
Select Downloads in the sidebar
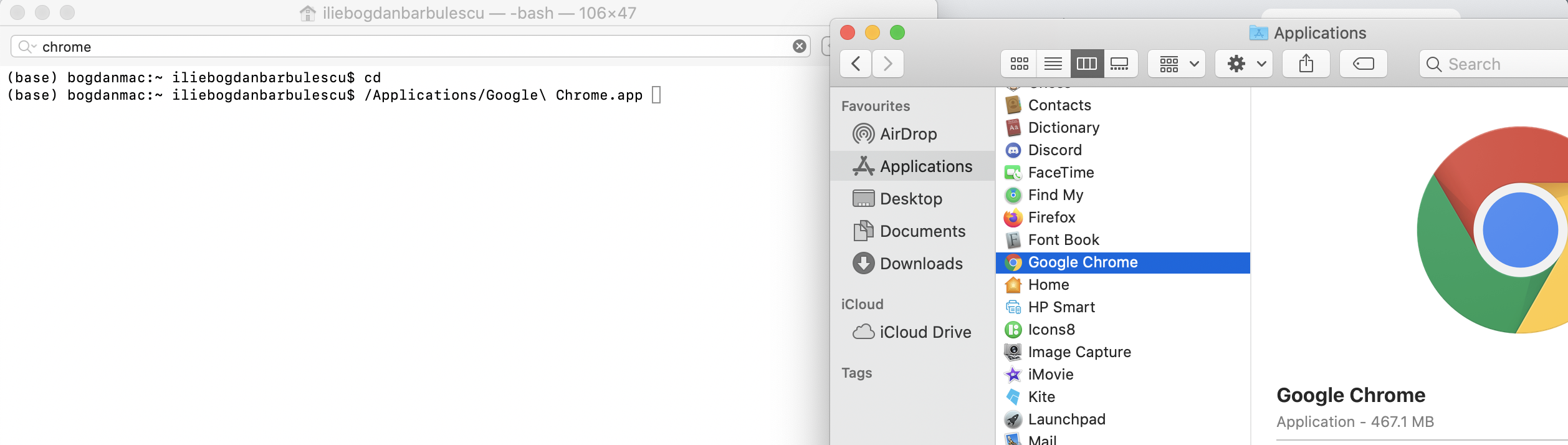pos(920,264)
